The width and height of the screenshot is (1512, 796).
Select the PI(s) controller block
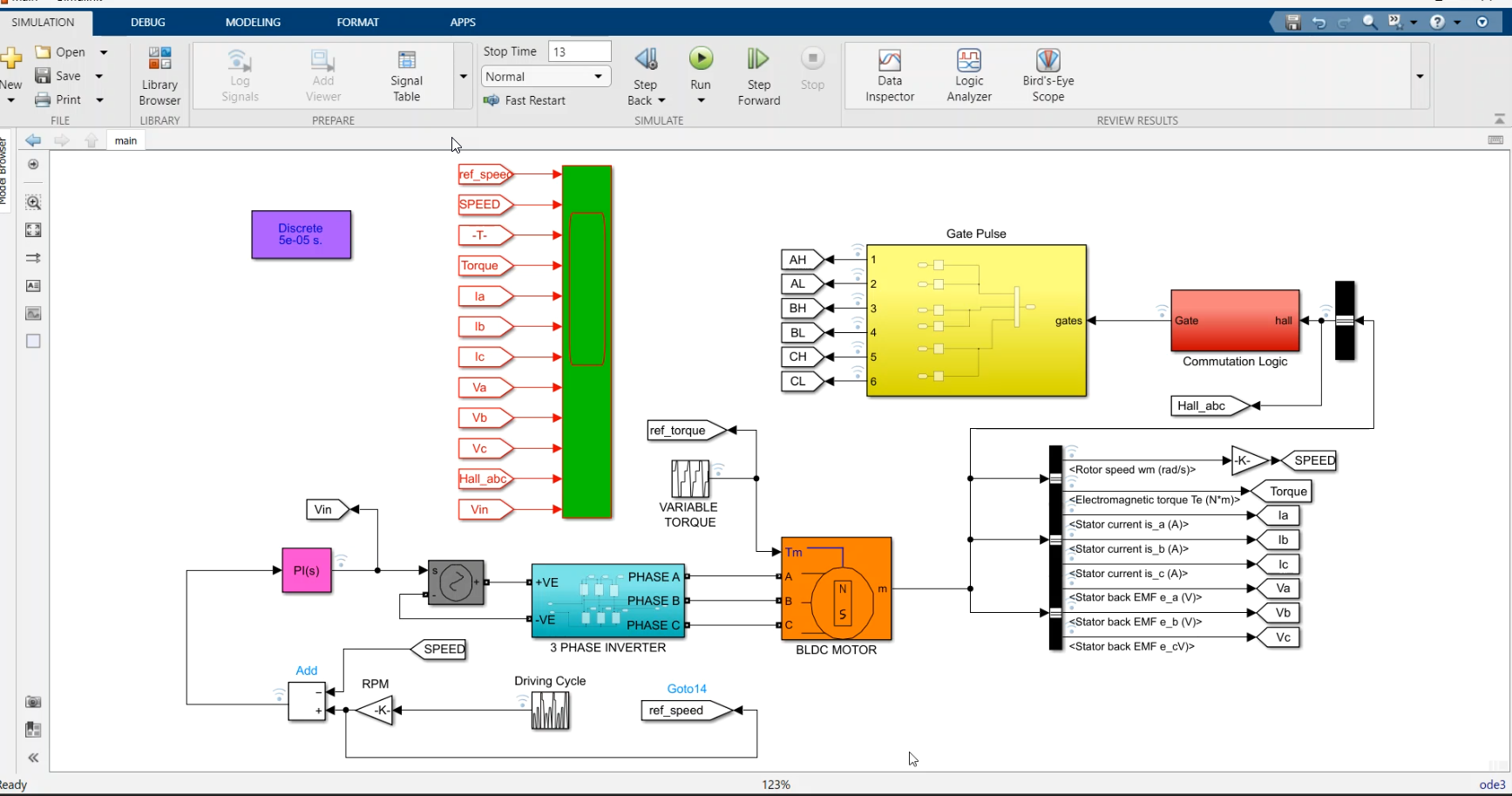pyautogui.click(x=307, y=570)
